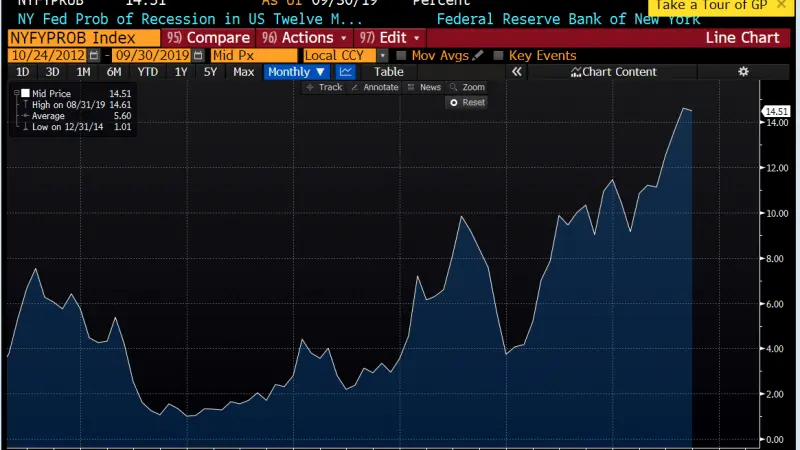Click the Line Chart title label

(742, 38)
